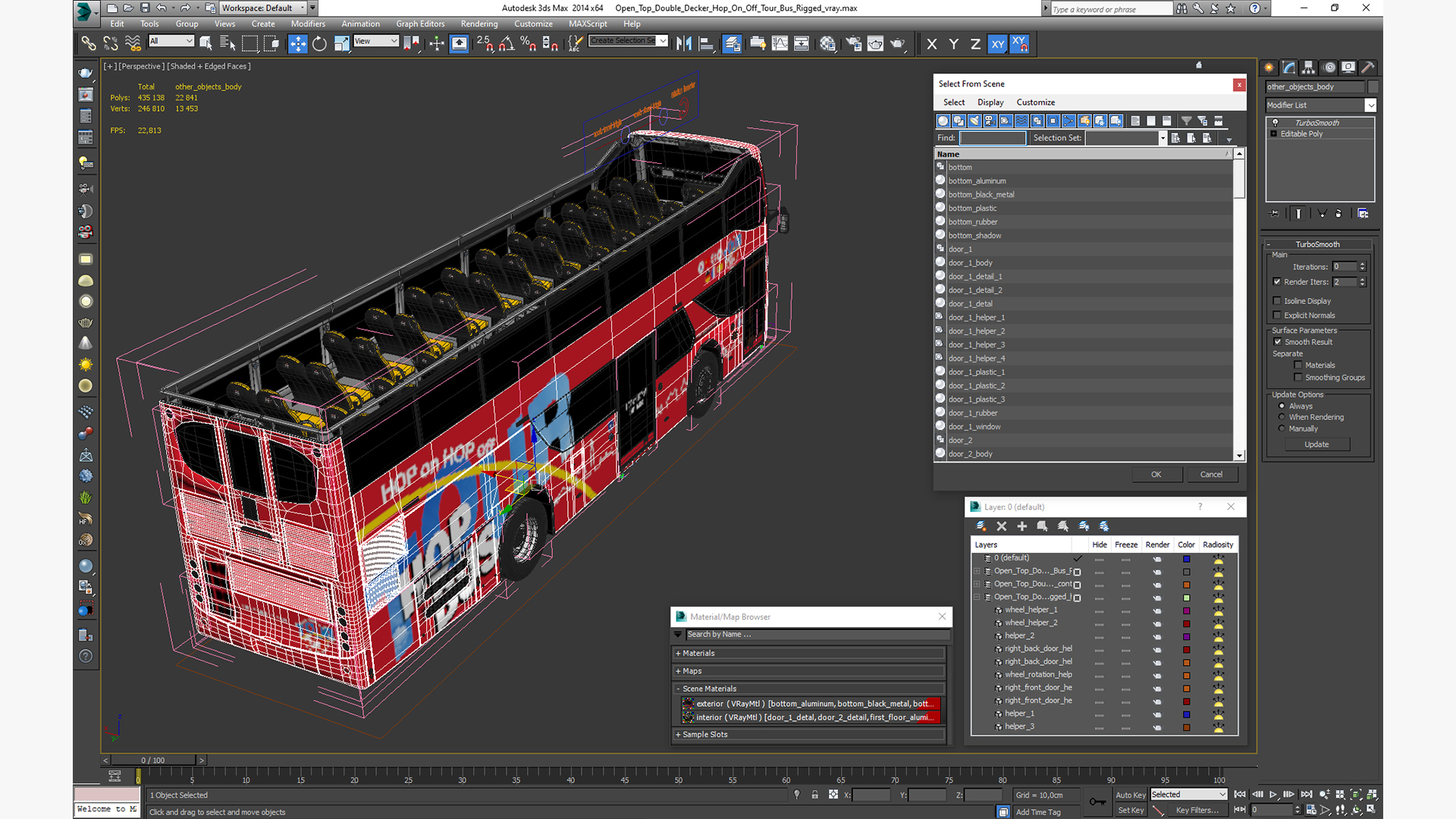Click color swatch of wheel_helper_1 layer
Viewport: 1456px width, 819px height.
(1187, 611)
